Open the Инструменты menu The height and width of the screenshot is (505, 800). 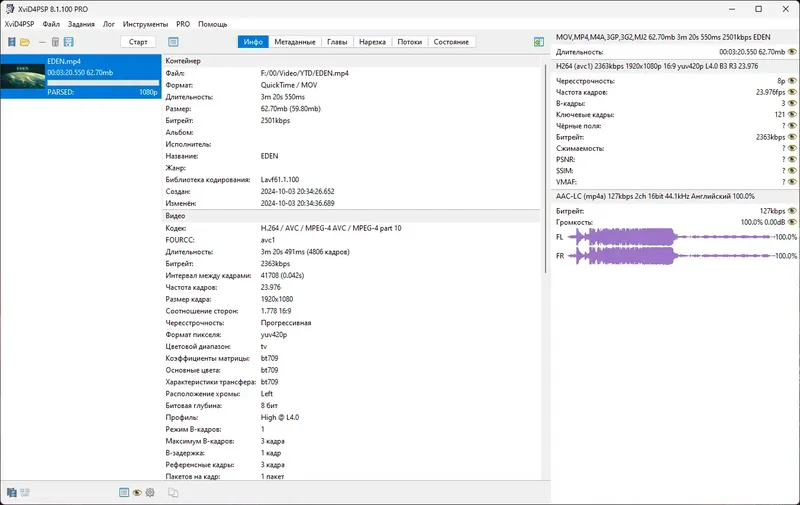[145, 24]
